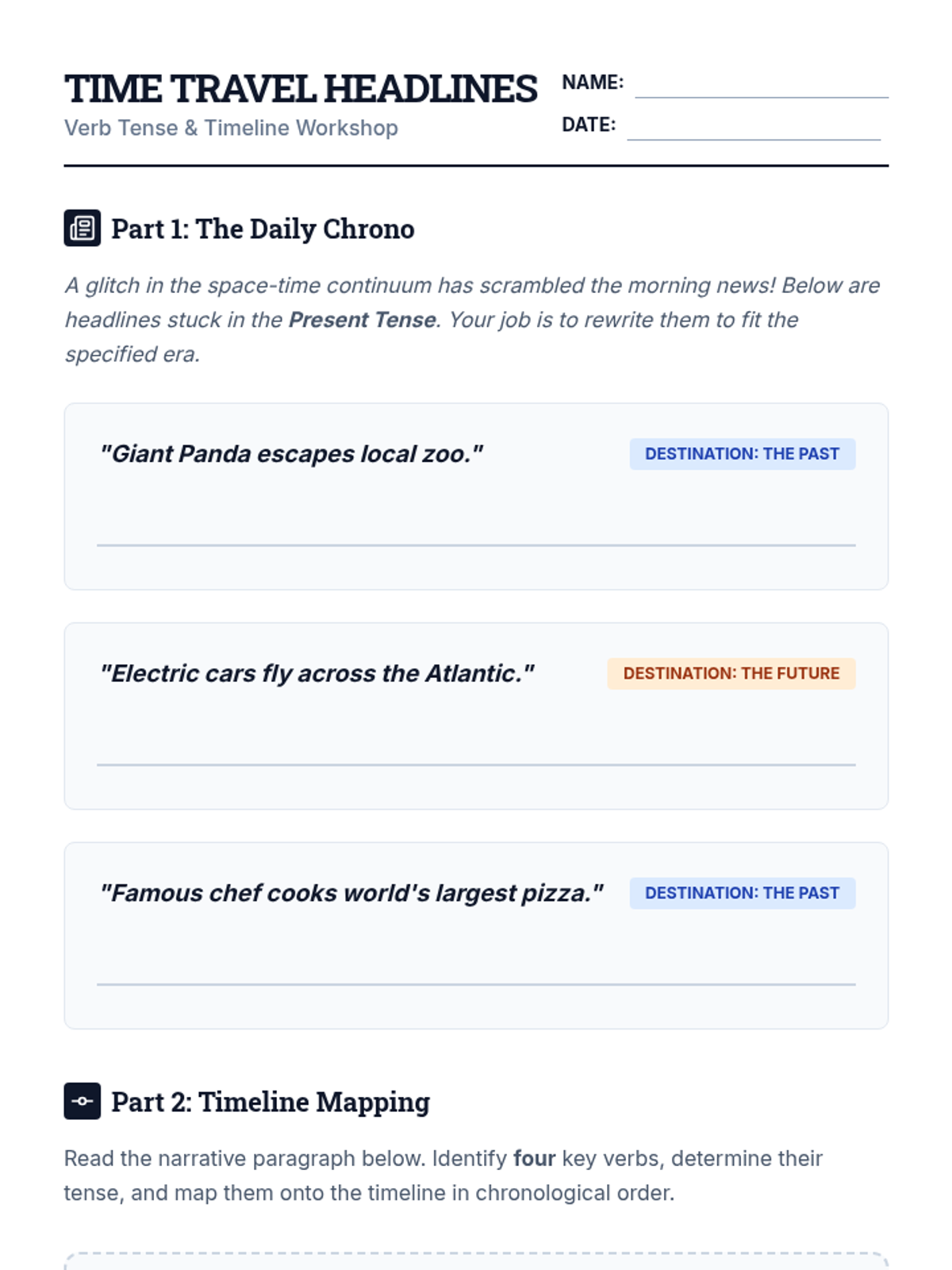Click the bold Present Tense text
The height and width of the screenshot is (1270, 952).
coord(362,320)
